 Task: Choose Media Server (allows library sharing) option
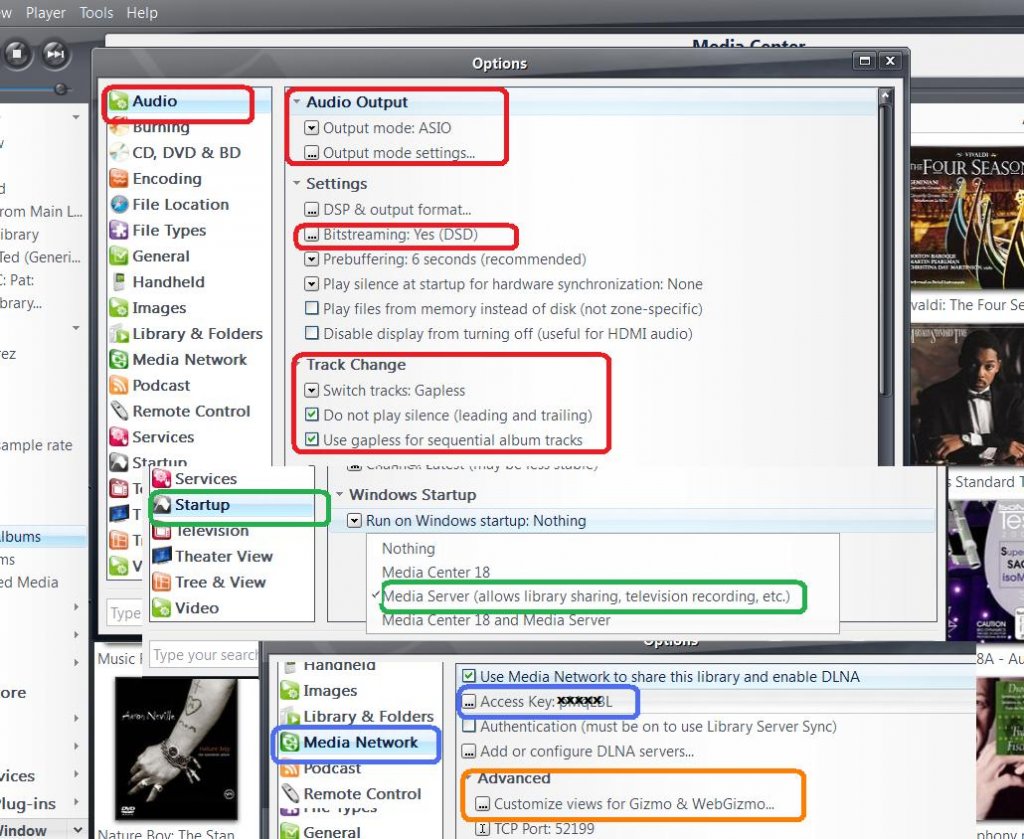point(586,596)
